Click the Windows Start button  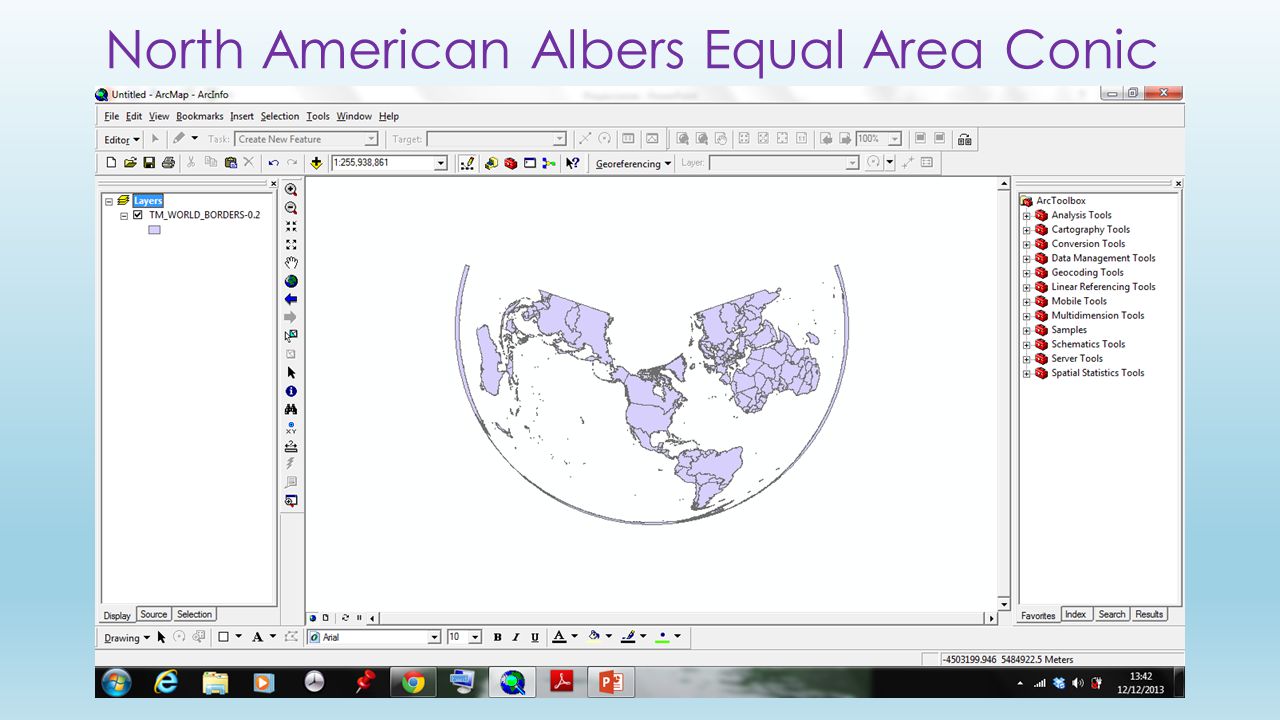click(117, 682)
